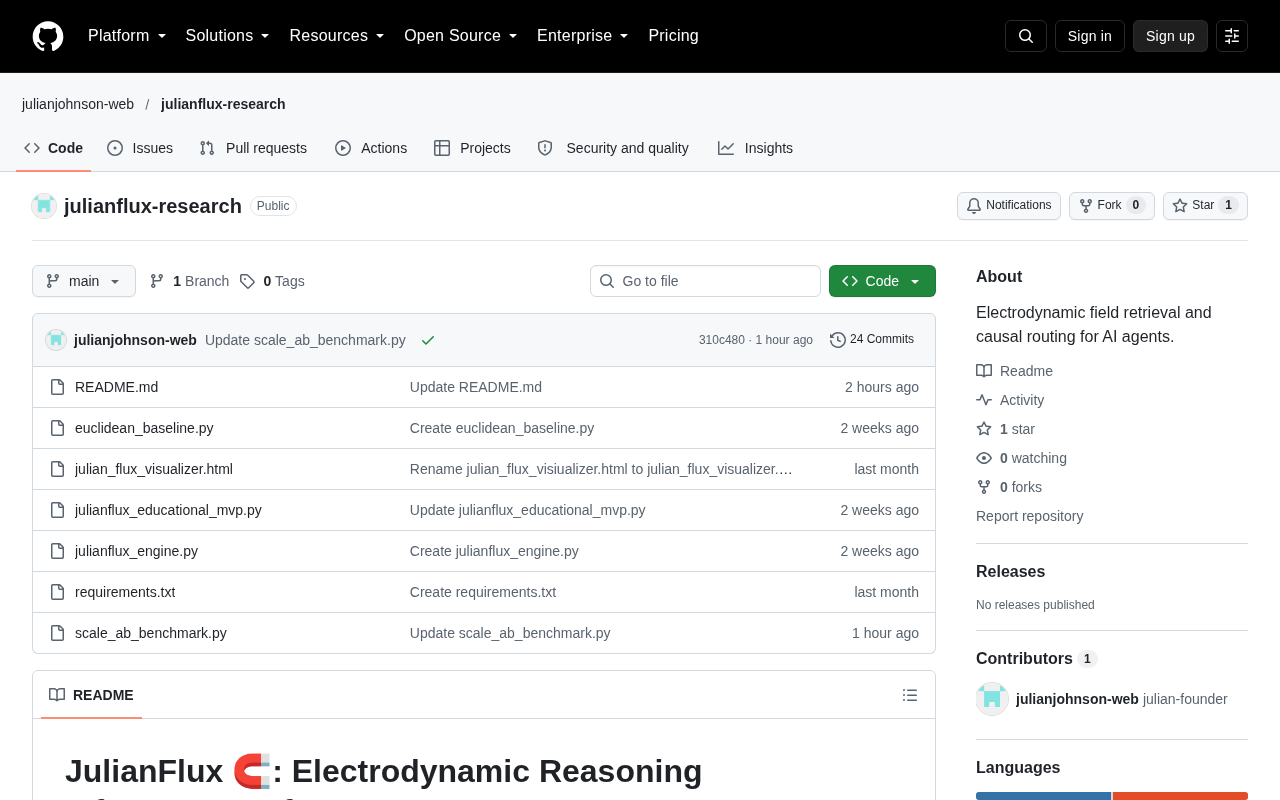Click julian_flux_visualizer.html file icon
Screen dimensions: 1280x800
click(57, 469)
